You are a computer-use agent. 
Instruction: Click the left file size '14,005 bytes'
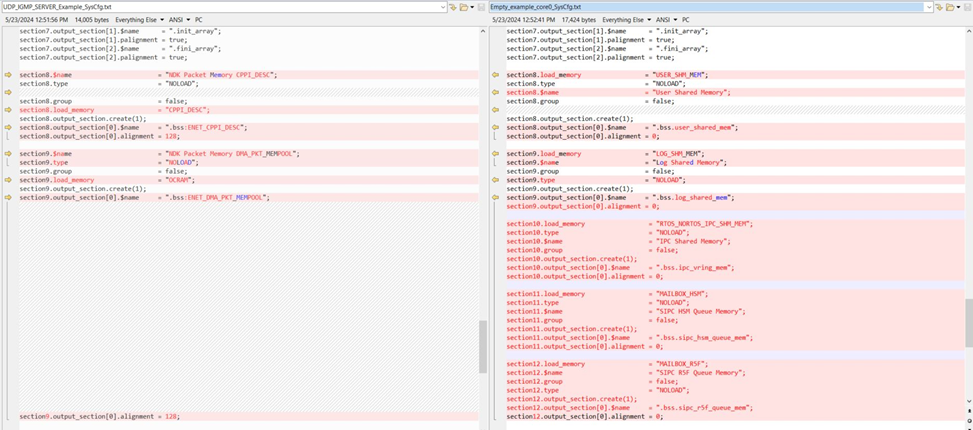[x=92, y=20]
